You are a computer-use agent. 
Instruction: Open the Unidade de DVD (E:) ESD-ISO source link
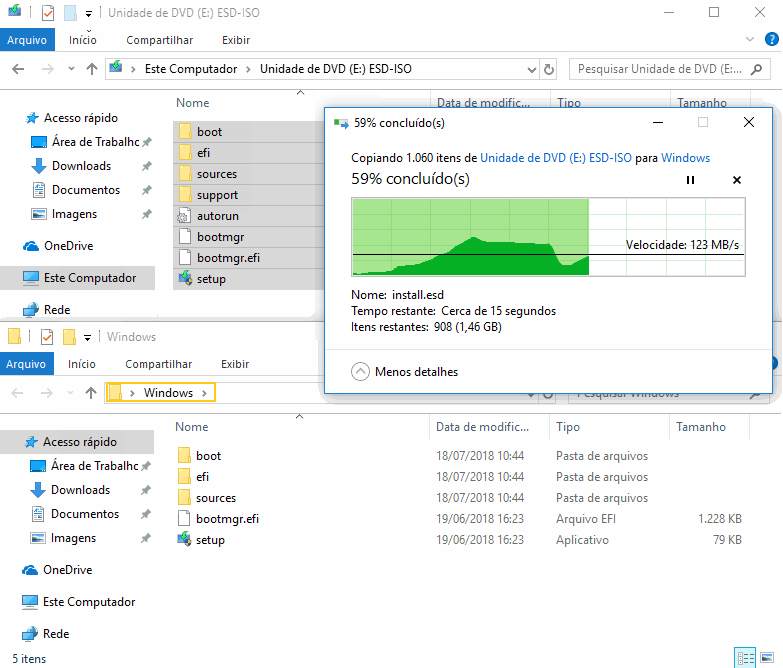point(555,158)
